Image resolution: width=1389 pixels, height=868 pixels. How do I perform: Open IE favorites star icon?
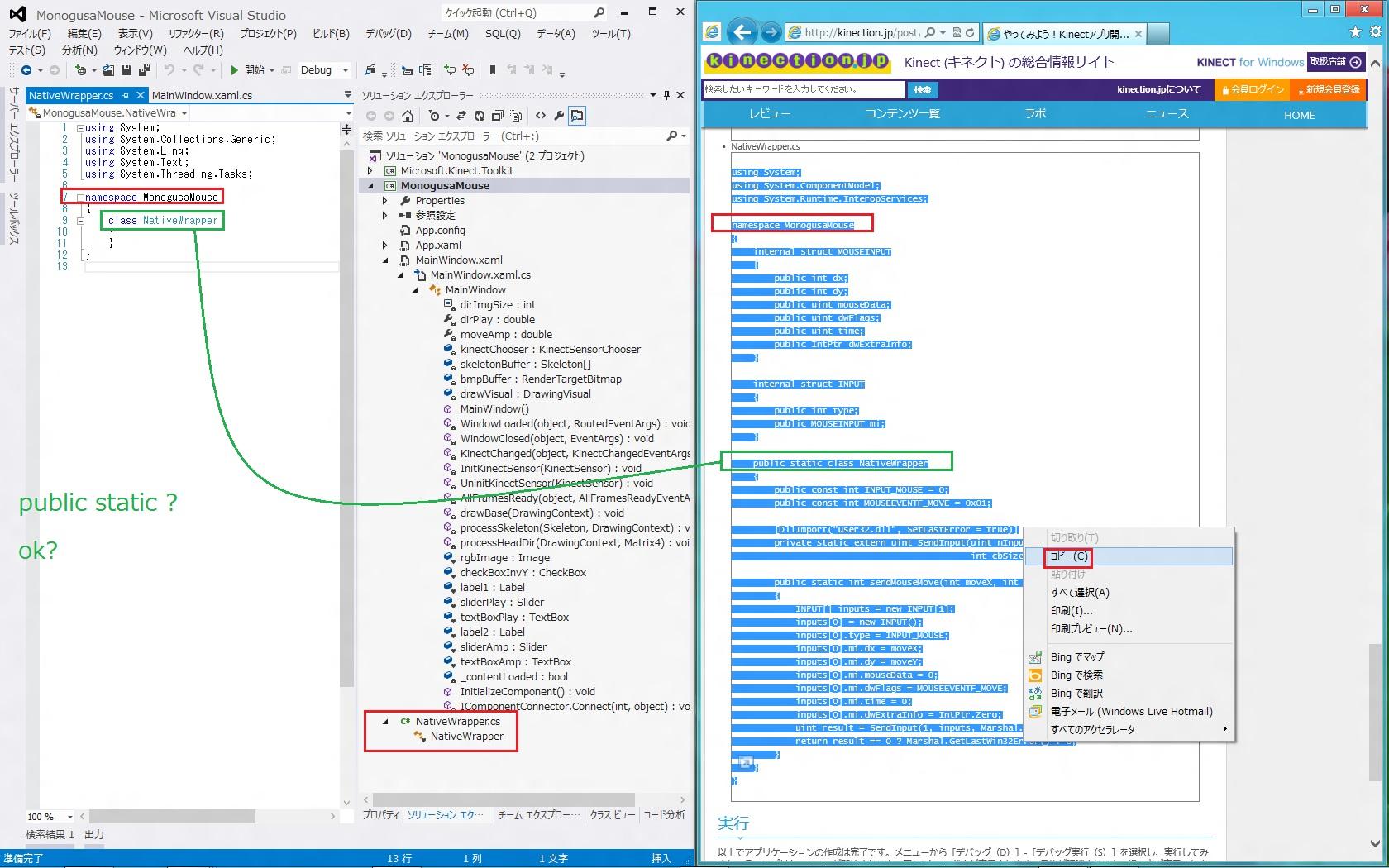click(1354, 32)
